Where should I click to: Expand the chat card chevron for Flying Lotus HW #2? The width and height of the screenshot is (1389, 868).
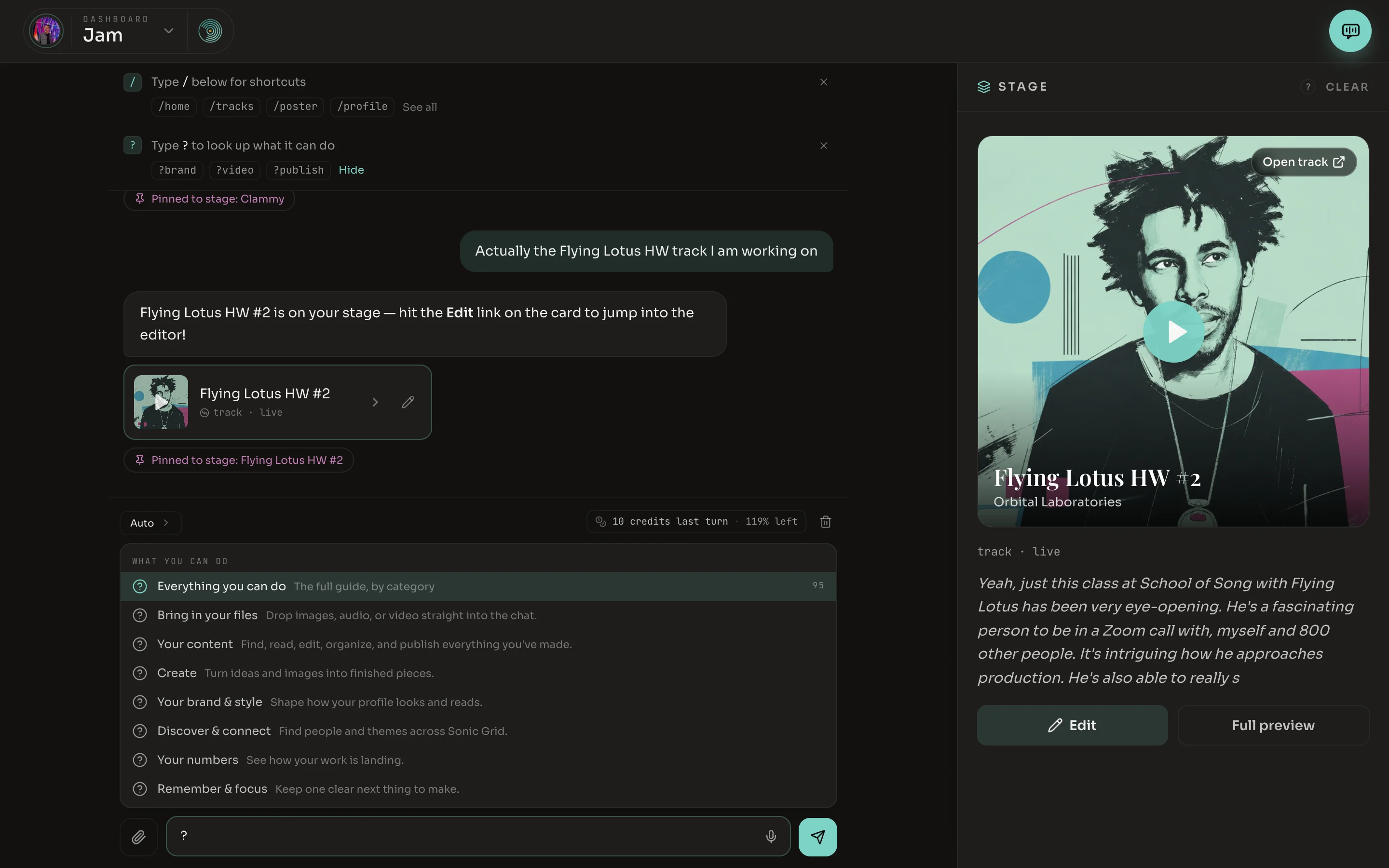click(375, 403)
